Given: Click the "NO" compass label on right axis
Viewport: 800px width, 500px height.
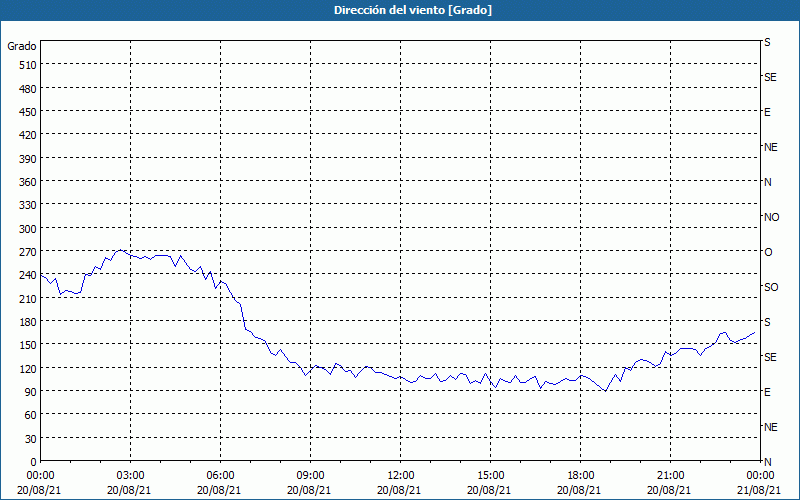Looking at the screenshot, I should [771, 217].
